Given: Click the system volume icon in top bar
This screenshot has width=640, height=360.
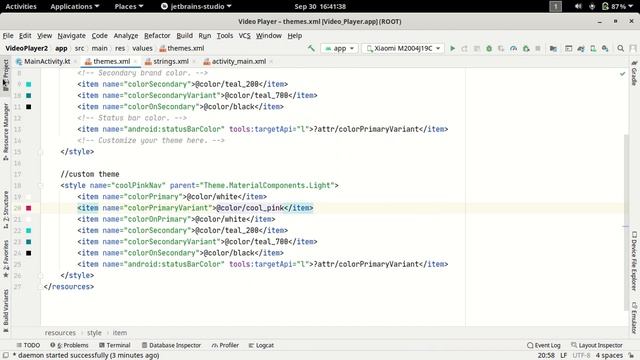Looking at the screenshot, I should point(578,6).
